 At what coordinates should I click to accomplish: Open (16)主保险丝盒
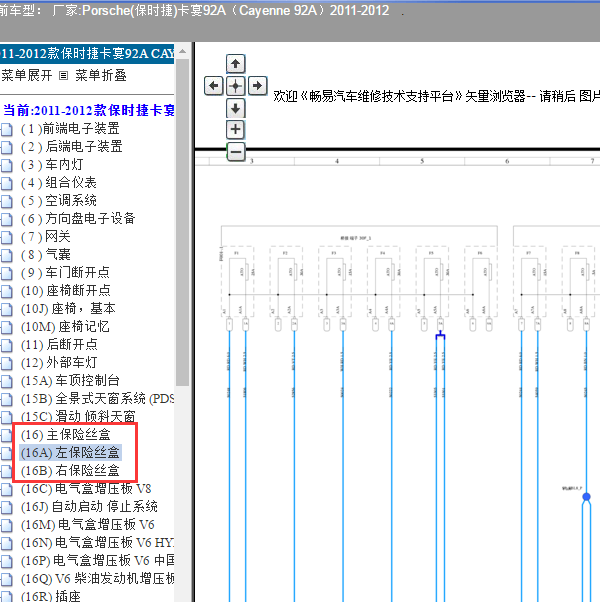(x=66, y=435)
